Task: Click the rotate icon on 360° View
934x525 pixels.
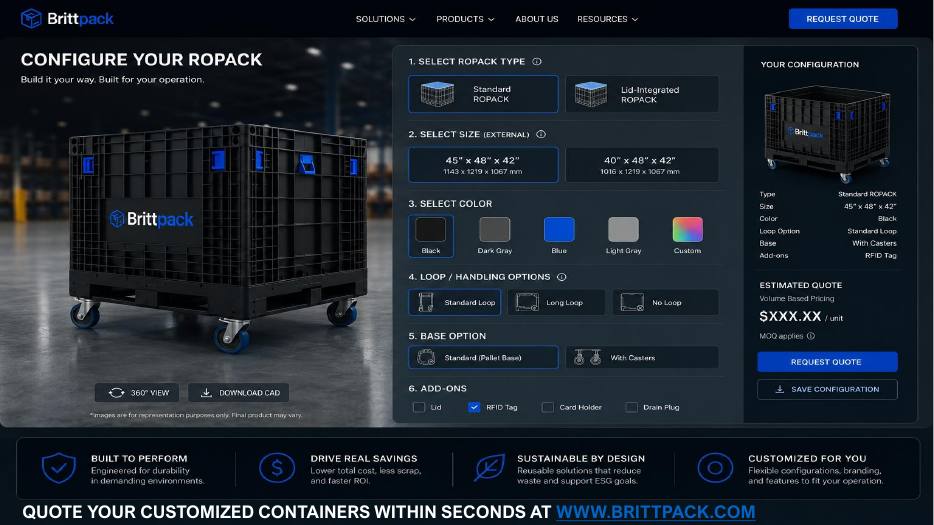Action: click(x=116, y=393)
